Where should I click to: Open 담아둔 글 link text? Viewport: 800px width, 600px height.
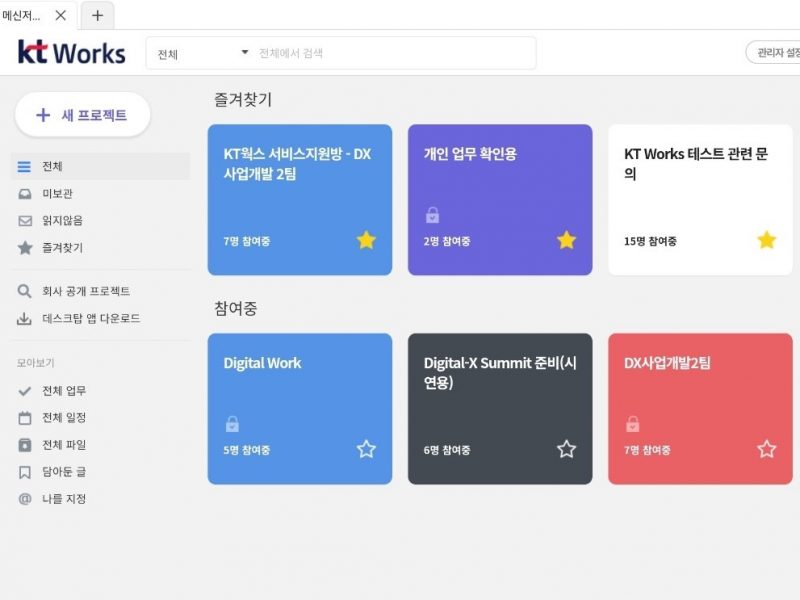pyautogui.click(x=64, y=472)
